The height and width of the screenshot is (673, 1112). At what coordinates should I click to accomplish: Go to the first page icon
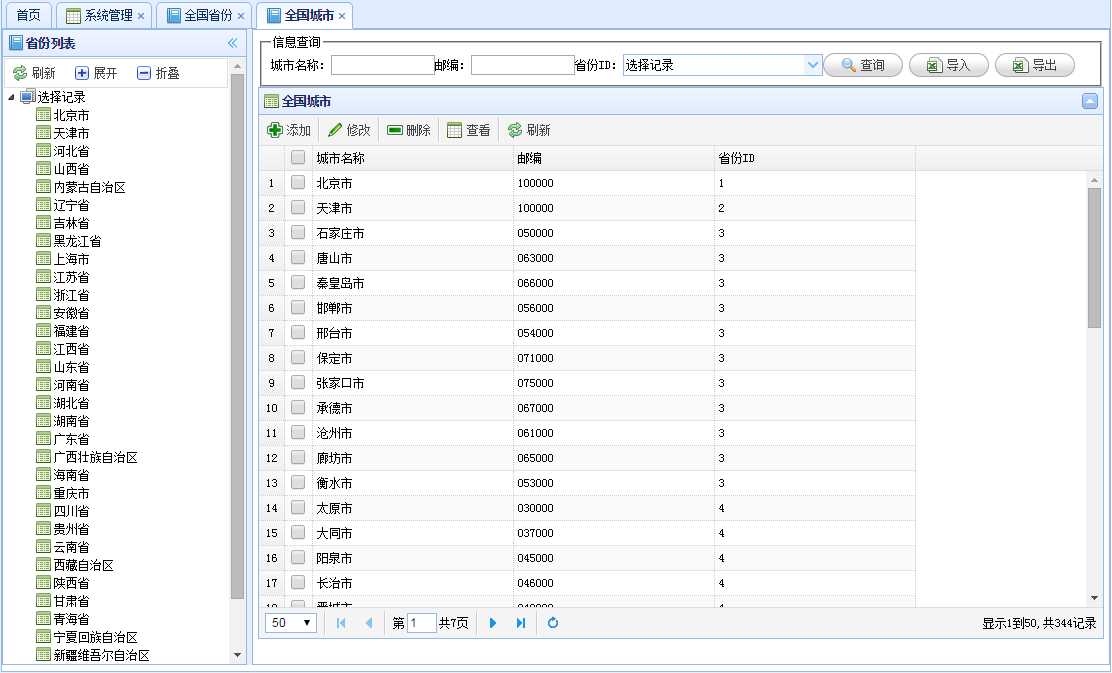tap(341, 623)
